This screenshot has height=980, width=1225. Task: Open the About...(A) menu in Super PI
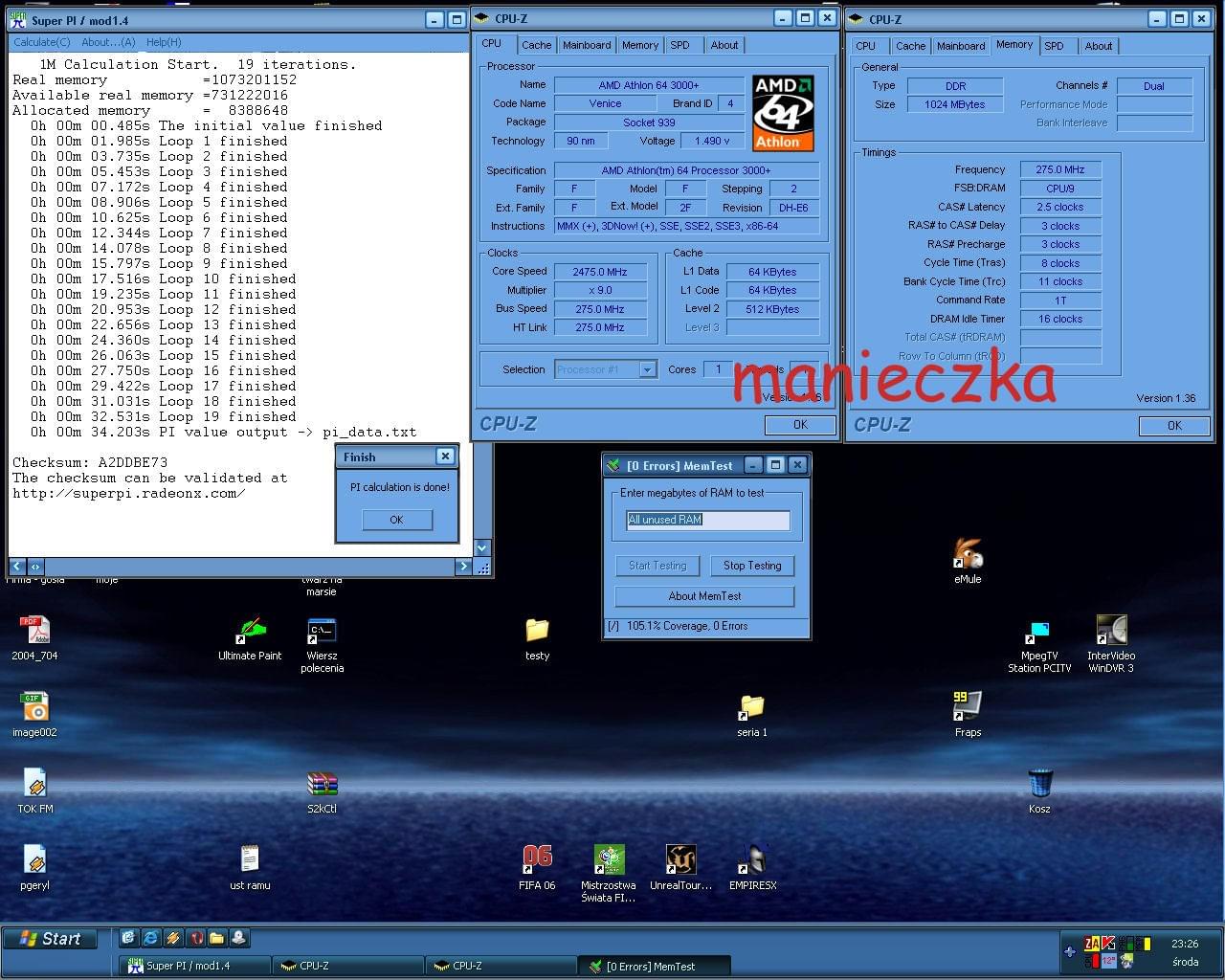(x=108, y=42)
